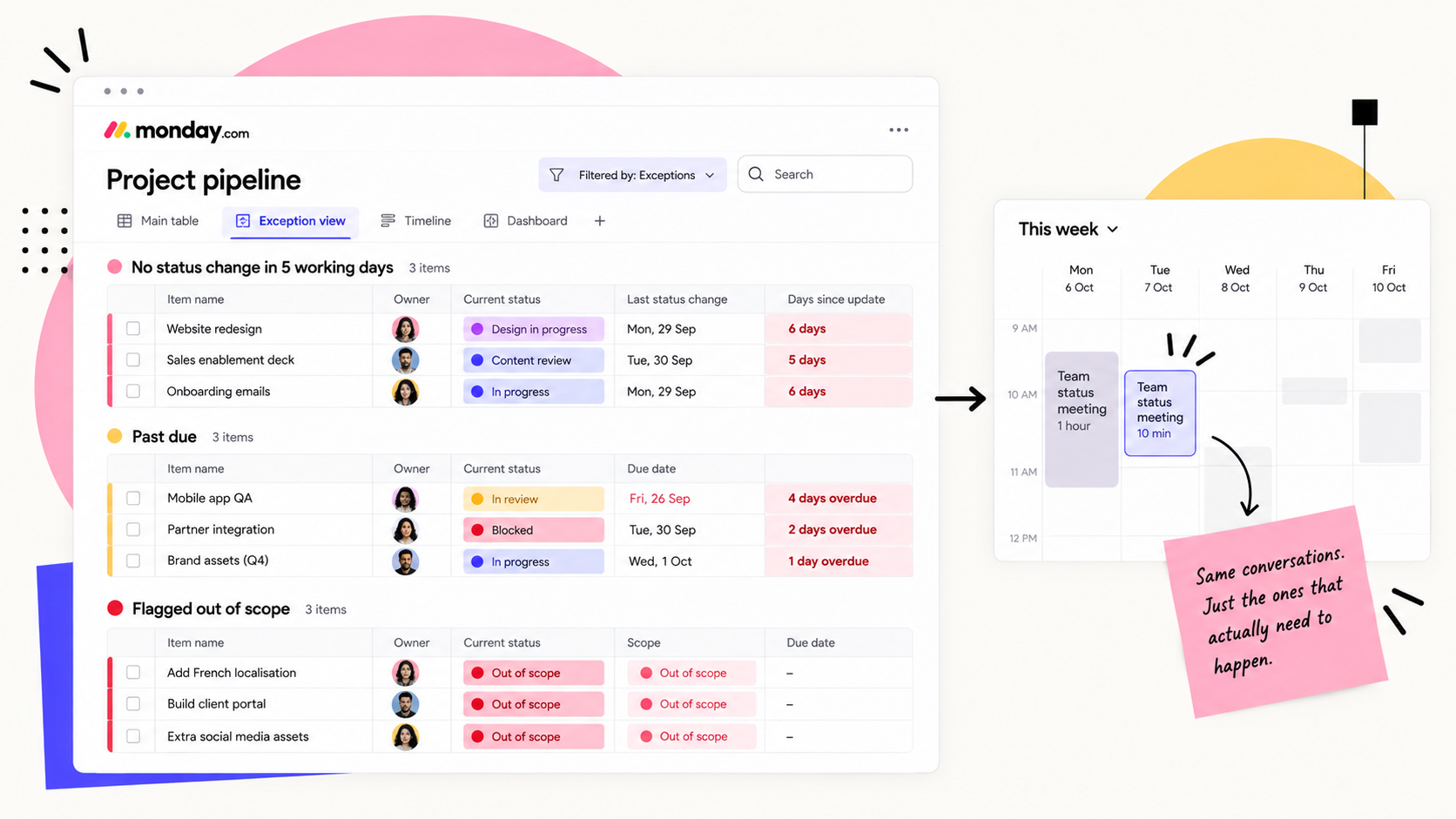Open the Filtered by: Exceptions dropdown
The width and height of the screenshot is (1456, 819).
[632, 175]
